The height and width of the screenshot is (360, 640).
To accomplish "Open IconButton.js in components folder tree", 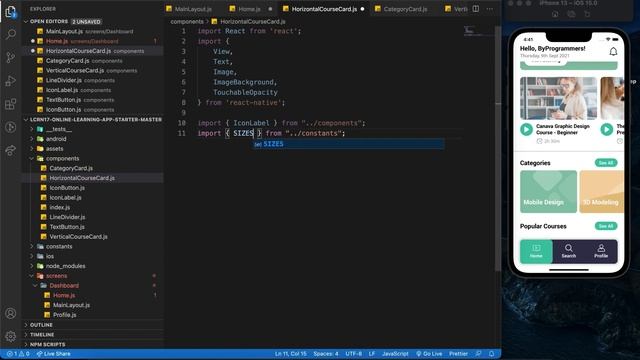I will (67, 188).
